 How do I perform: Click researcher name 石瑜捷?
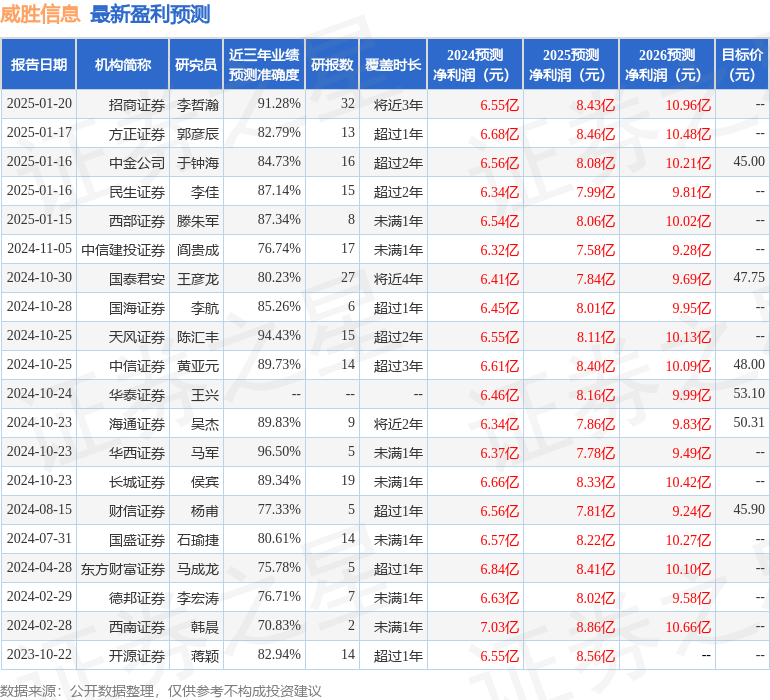click(x=198, y=539)
